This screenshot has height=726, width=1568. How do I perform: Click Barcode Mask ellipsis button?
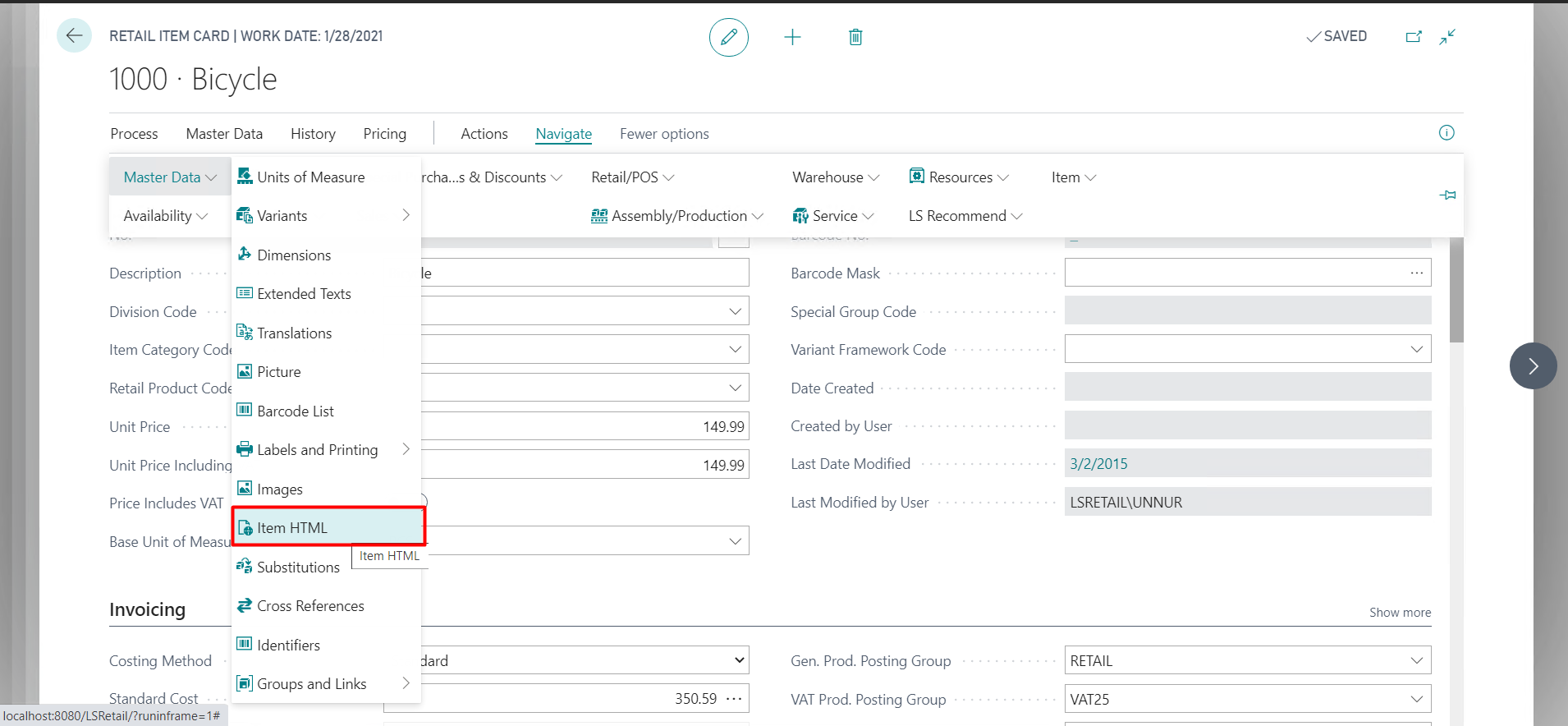(x=1417, y=273)
